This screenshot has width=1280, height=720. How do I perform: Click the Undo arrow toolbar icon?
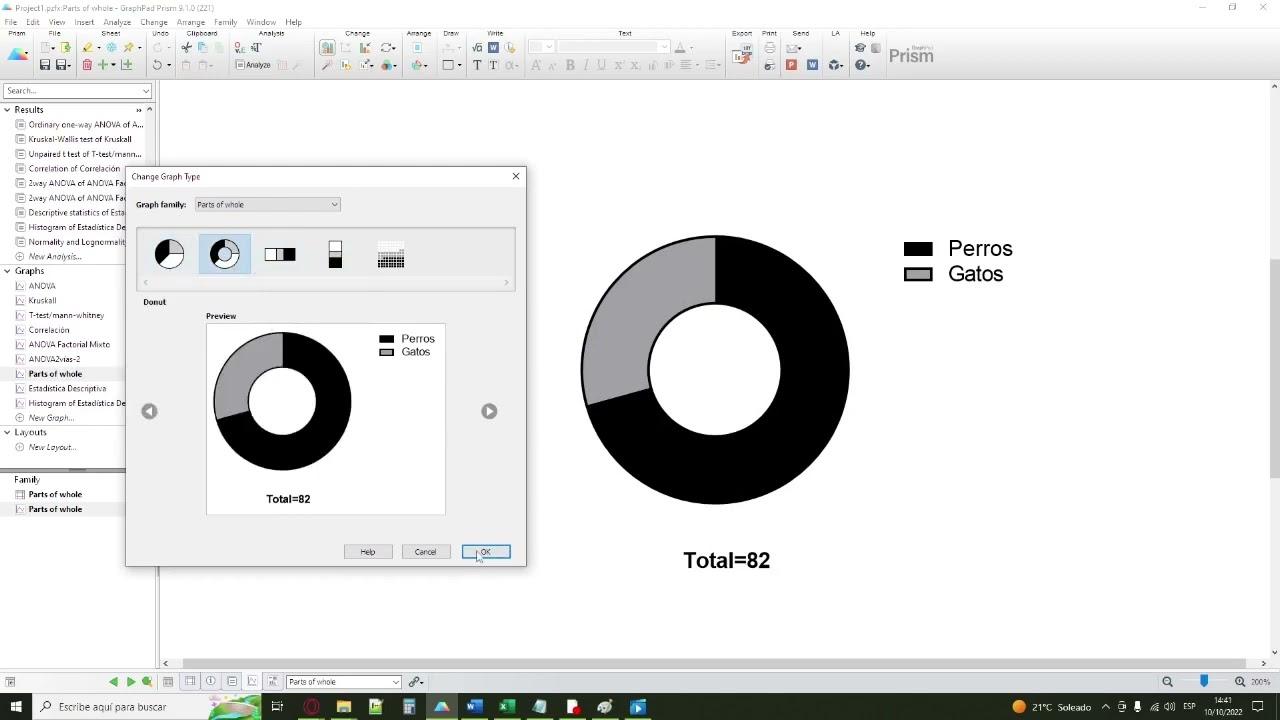click(x=157, y=65)
